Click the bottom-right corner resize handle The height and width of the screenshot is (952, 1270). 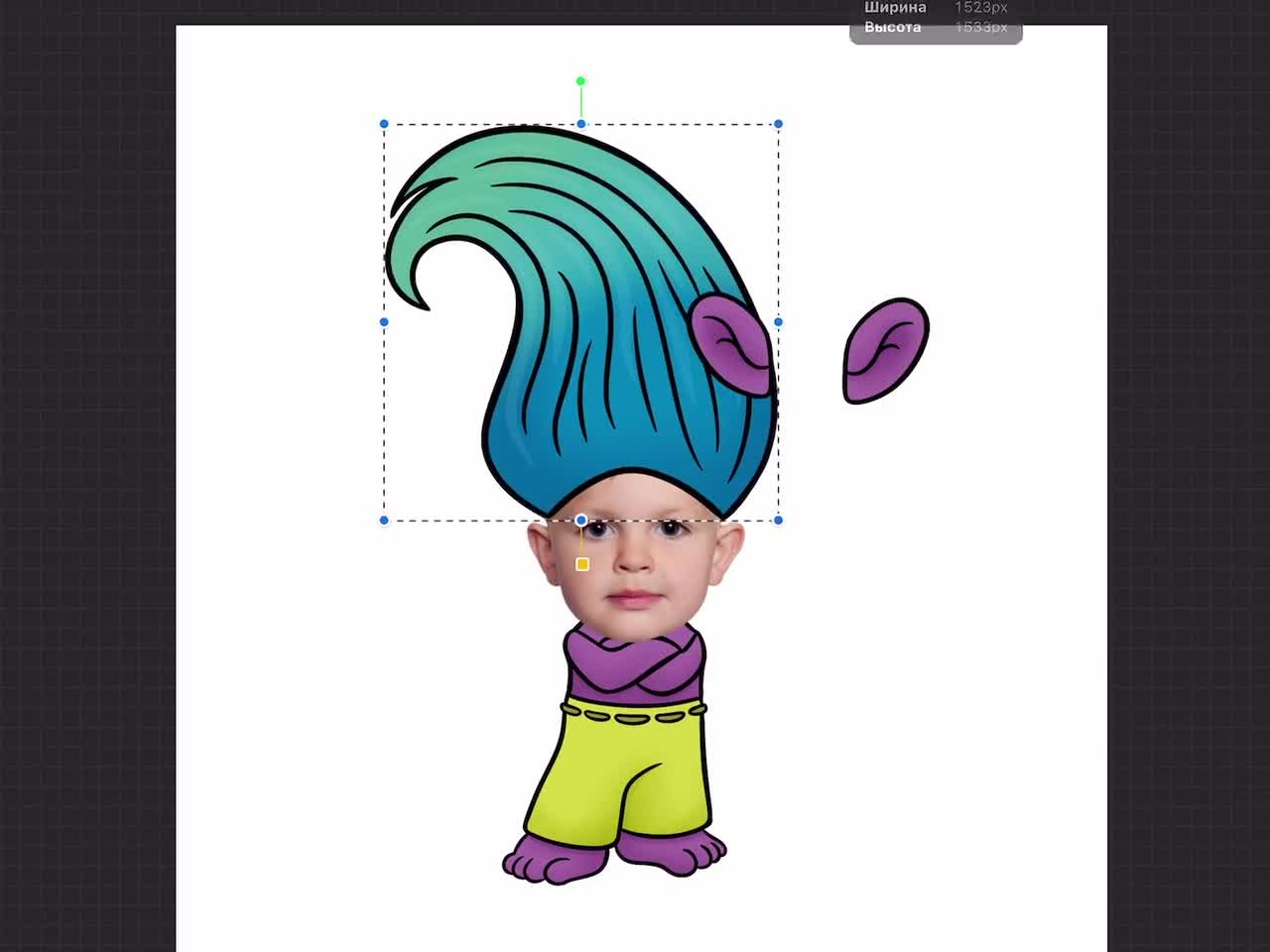(778, 520)
